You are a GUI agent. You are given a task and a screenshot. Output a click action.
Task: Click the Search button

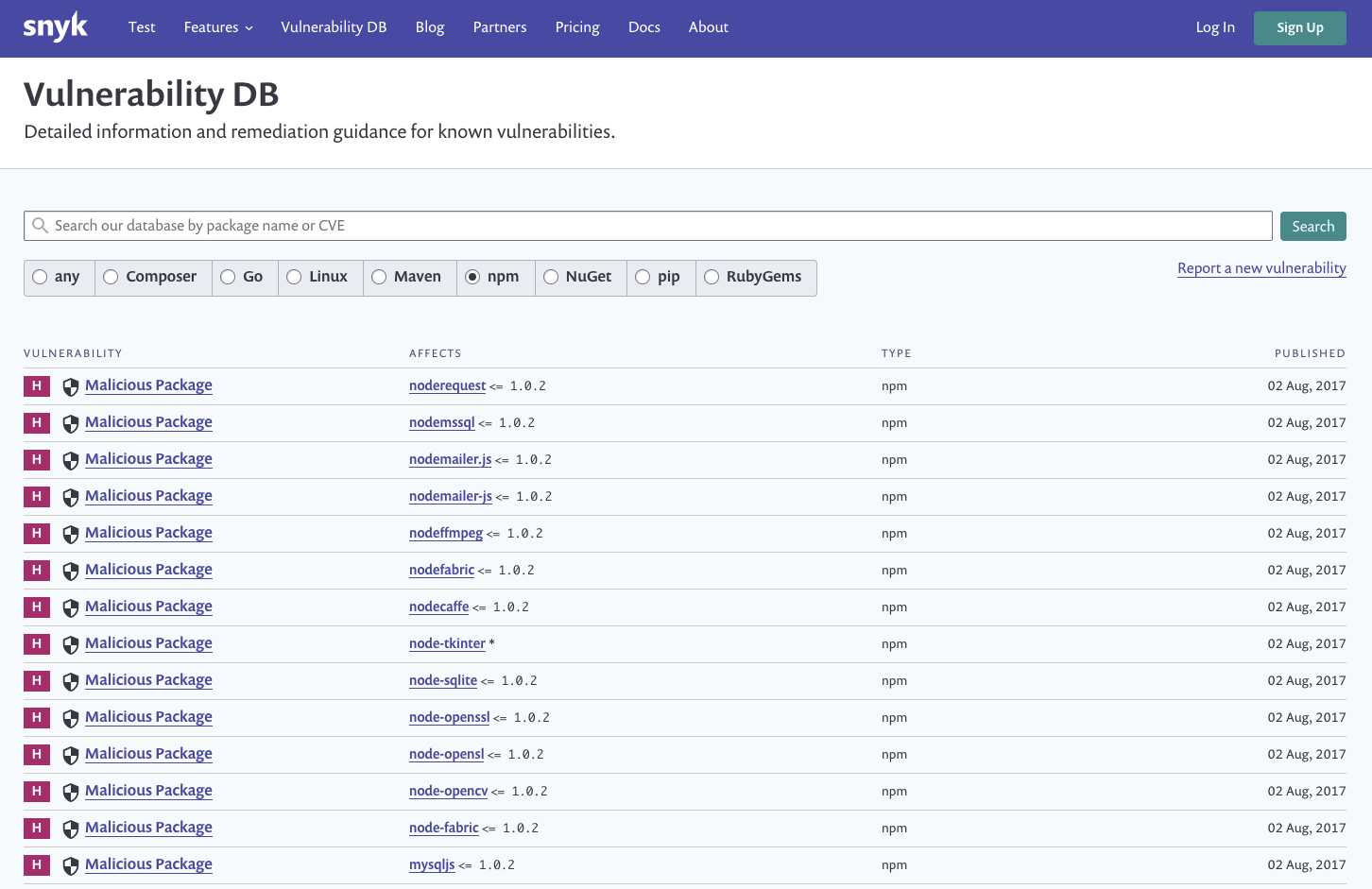pyautogui.click(x=1313, y=227)
